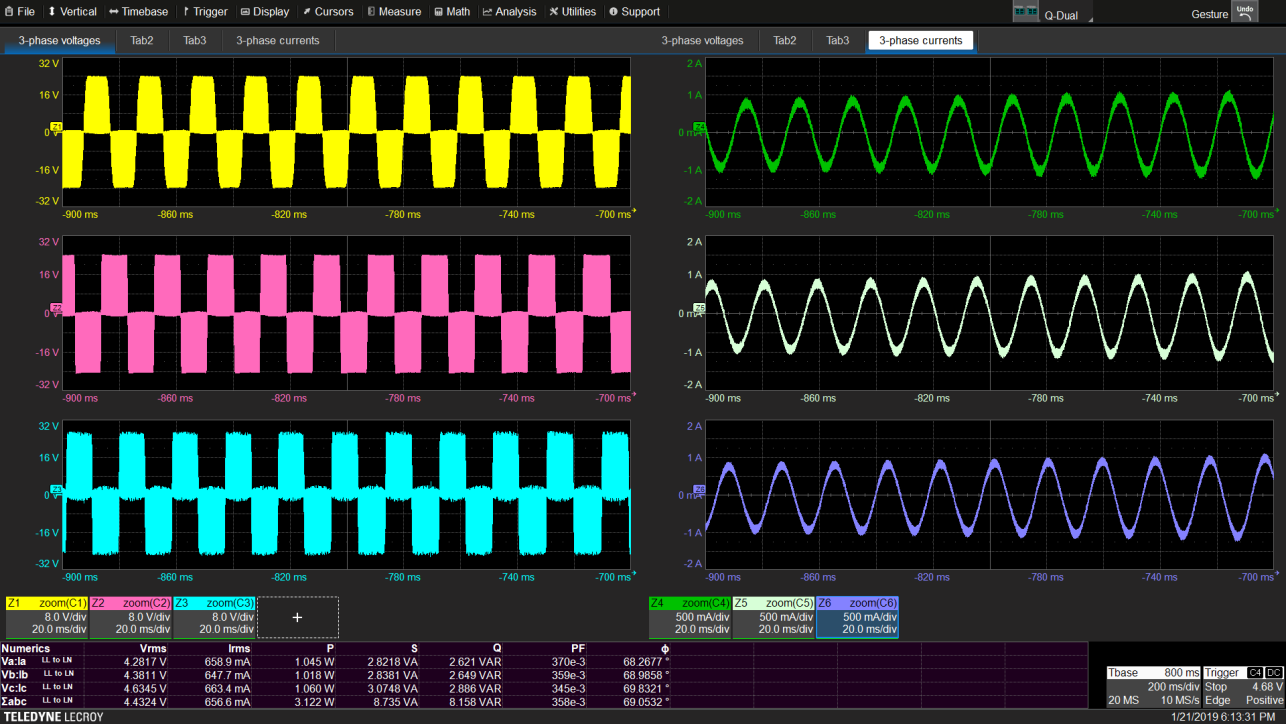Viewport: 1286px width, 724px height.
Task: Click the add new trace plus box
Action: click(297, 617)
